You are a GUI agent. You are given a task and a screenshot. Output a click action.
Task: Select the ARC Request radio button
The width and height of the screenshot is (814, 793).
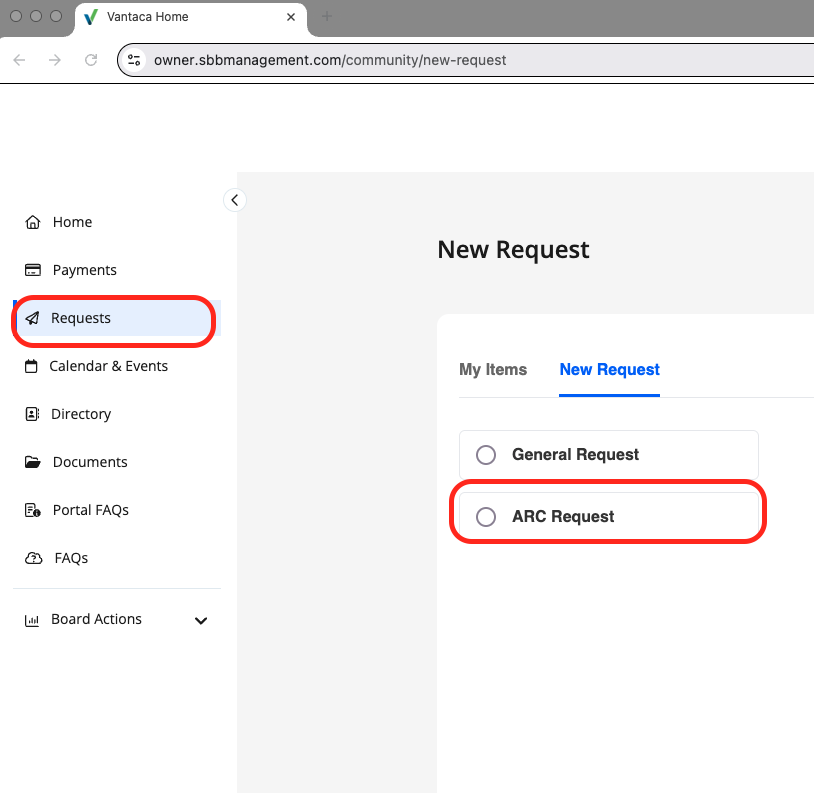point(486,517)
